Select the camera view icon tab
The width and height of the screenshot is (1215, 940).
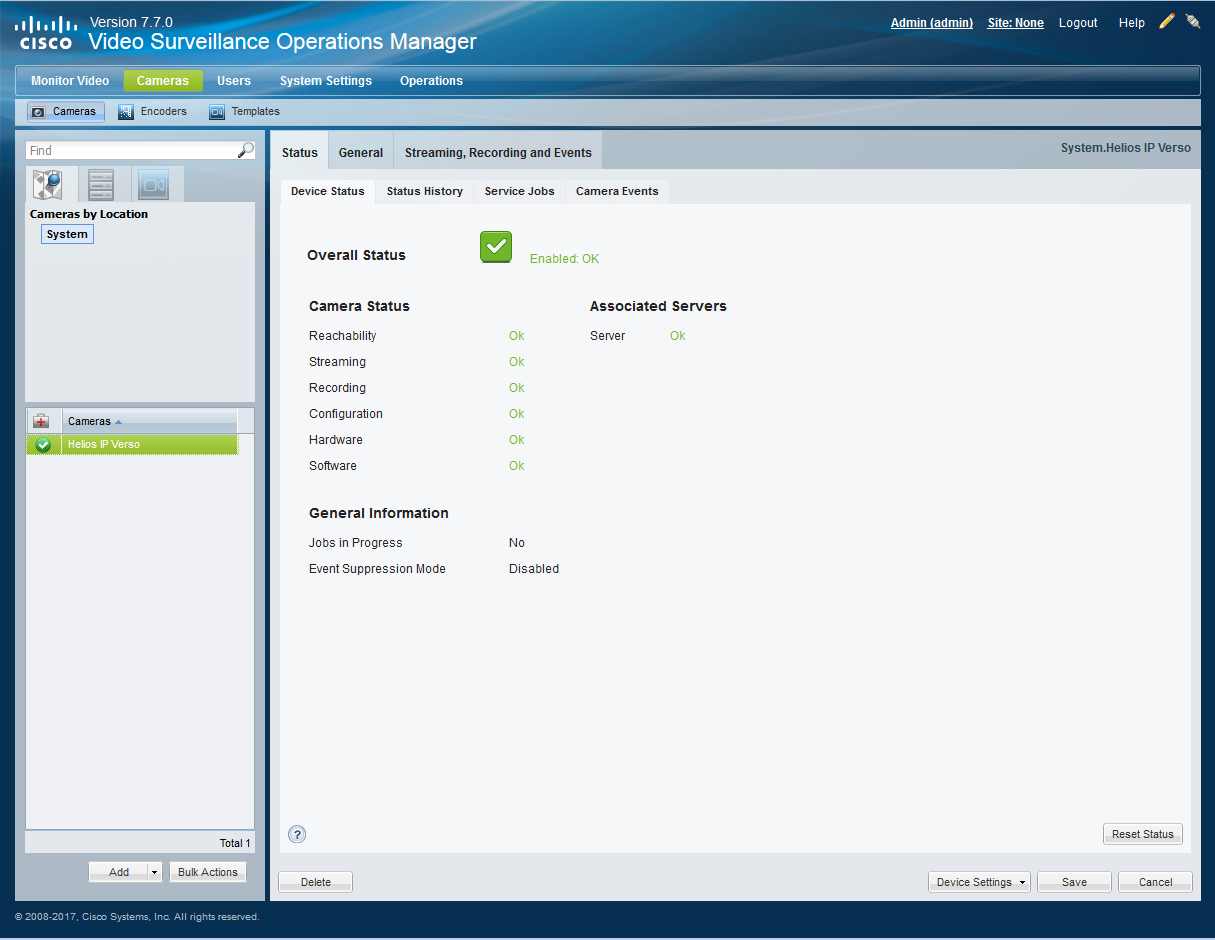pos(153,184)
